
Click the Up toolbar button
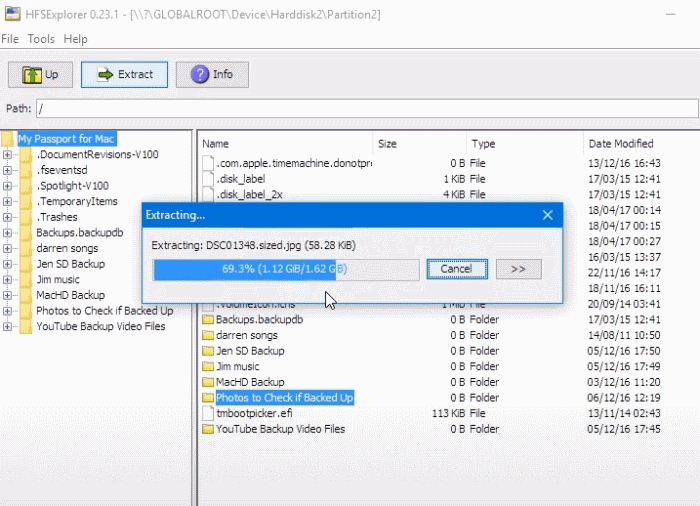point(40,75)
